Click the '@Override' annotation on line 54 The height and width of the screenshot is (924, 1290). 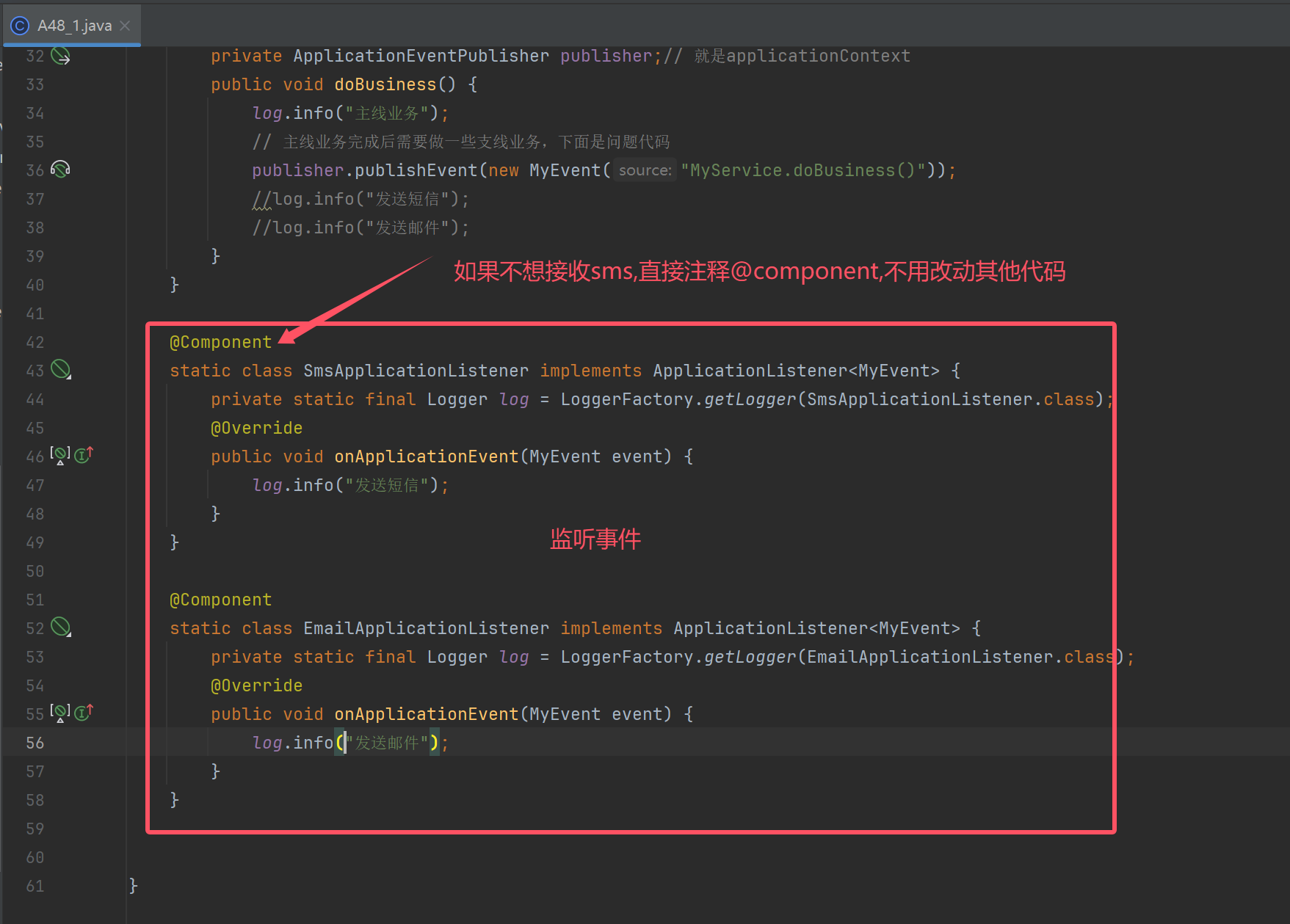pos(256,685)
